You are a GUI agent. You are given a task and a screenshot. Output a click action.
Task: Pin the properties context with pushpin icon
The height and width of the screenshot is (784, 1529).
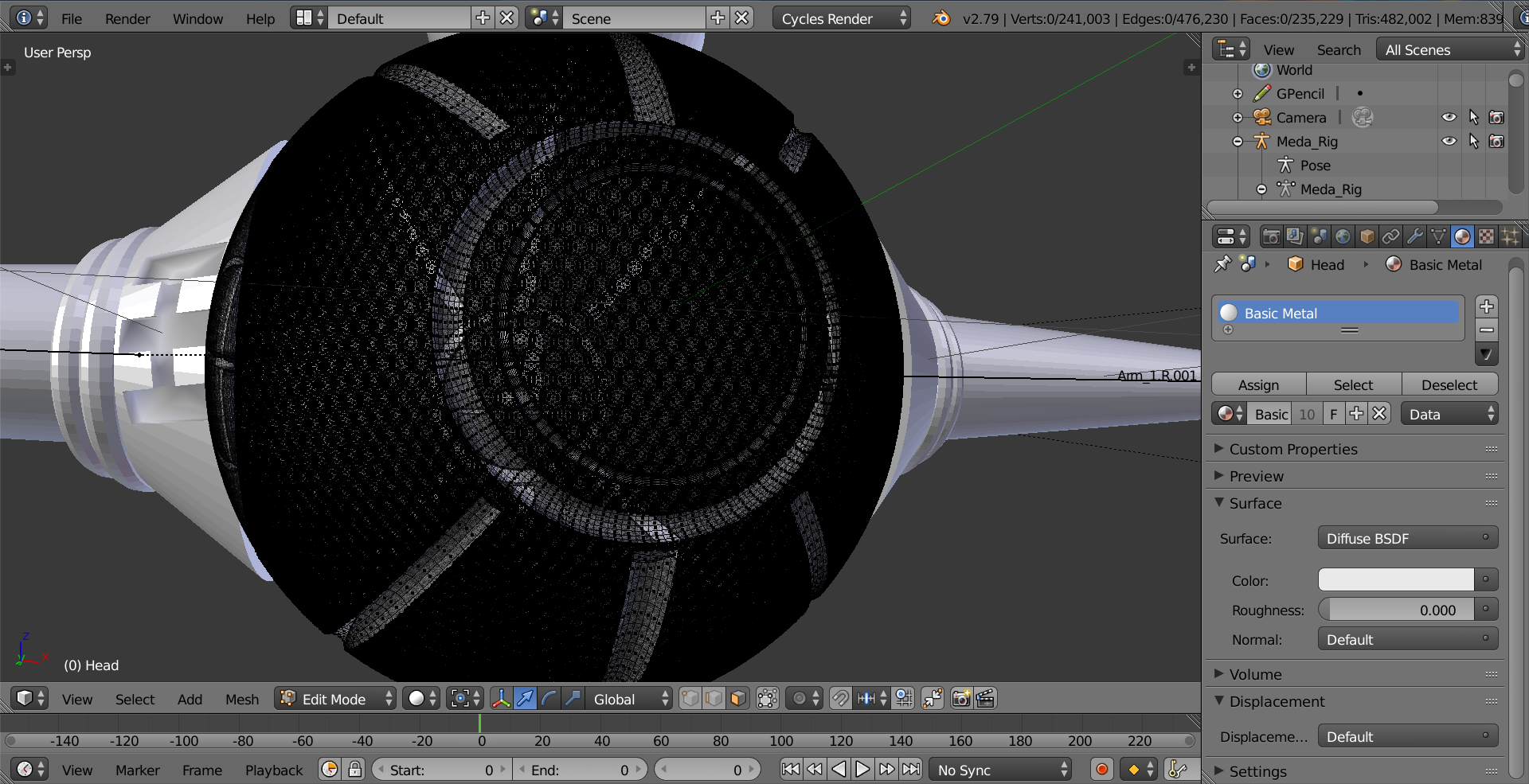click(1222, 264)
